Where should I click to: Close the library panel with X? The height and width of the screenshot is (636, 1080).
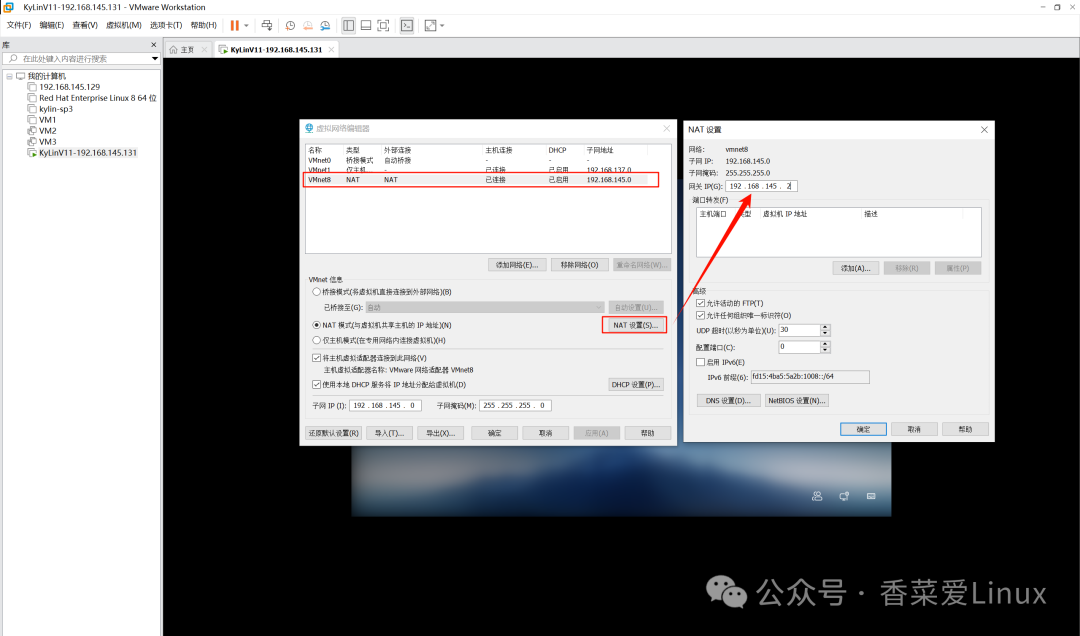click(x=154, y=45)
